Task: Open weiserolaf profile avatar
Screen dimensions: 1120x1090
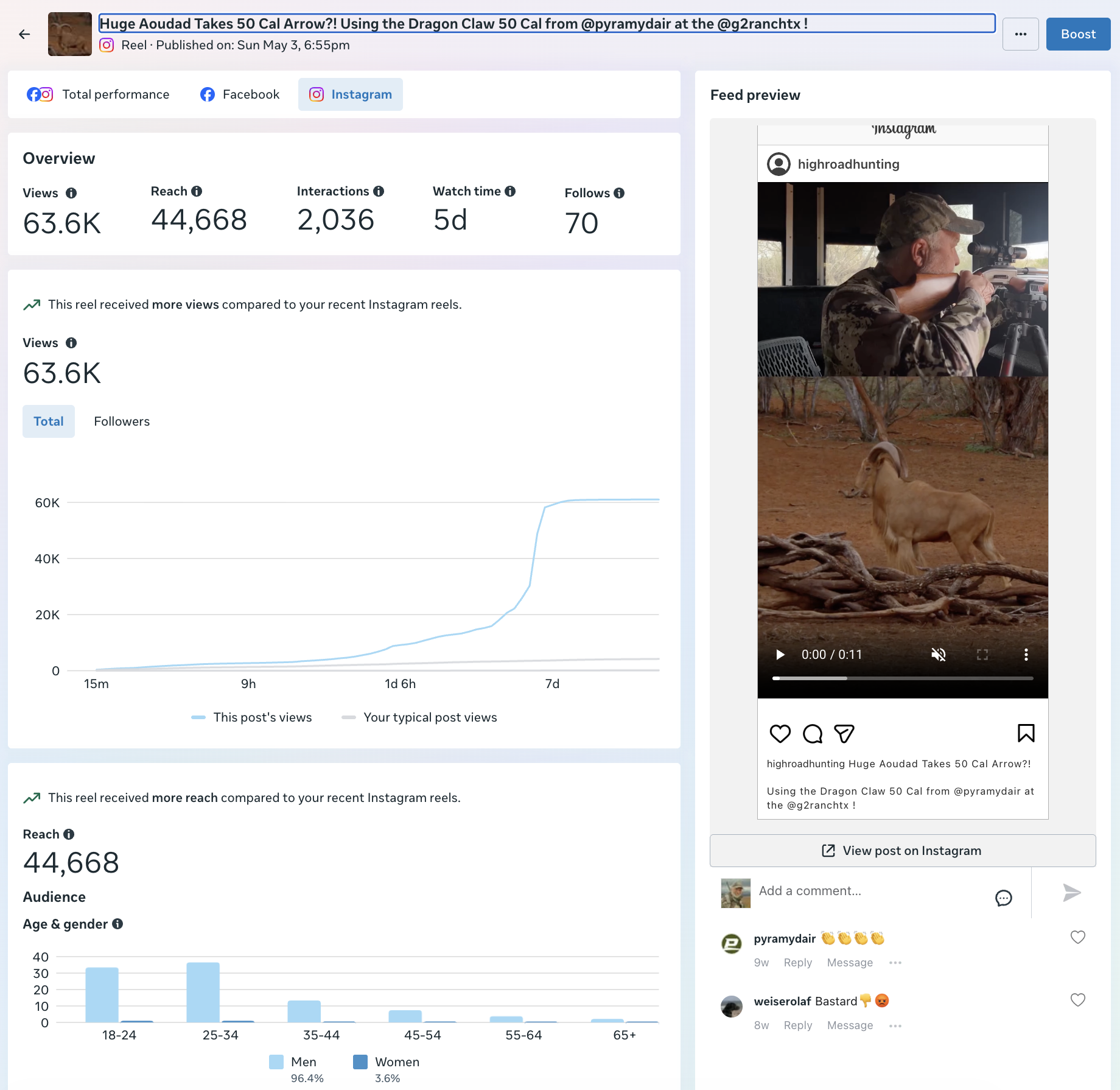Action: click(732, 1006)
